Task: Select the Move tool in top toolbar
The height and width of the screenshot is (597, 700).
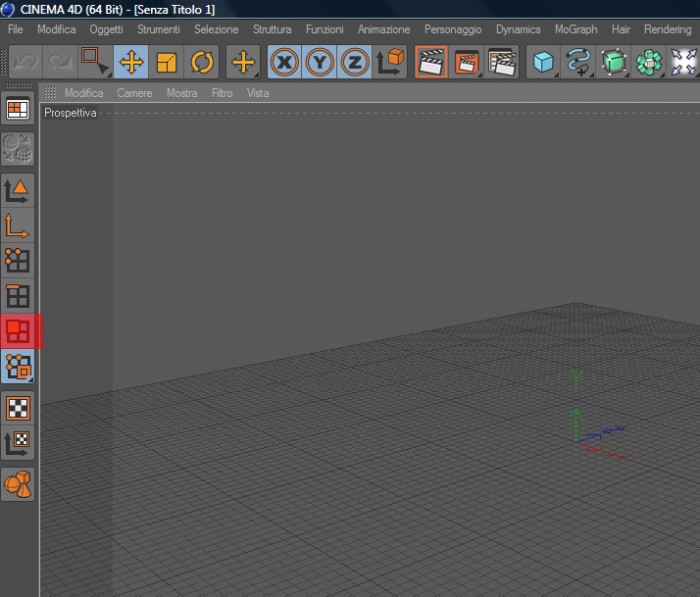Action: (x=131, y=62)
